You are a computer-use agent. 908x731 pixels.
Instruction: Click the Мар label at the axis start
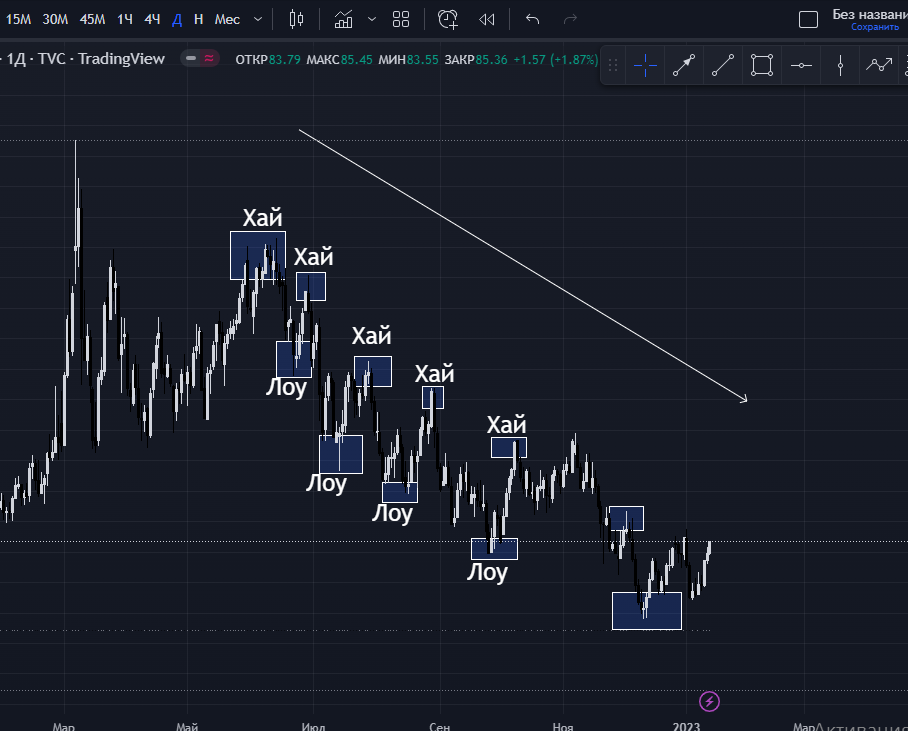coord(64,726)
